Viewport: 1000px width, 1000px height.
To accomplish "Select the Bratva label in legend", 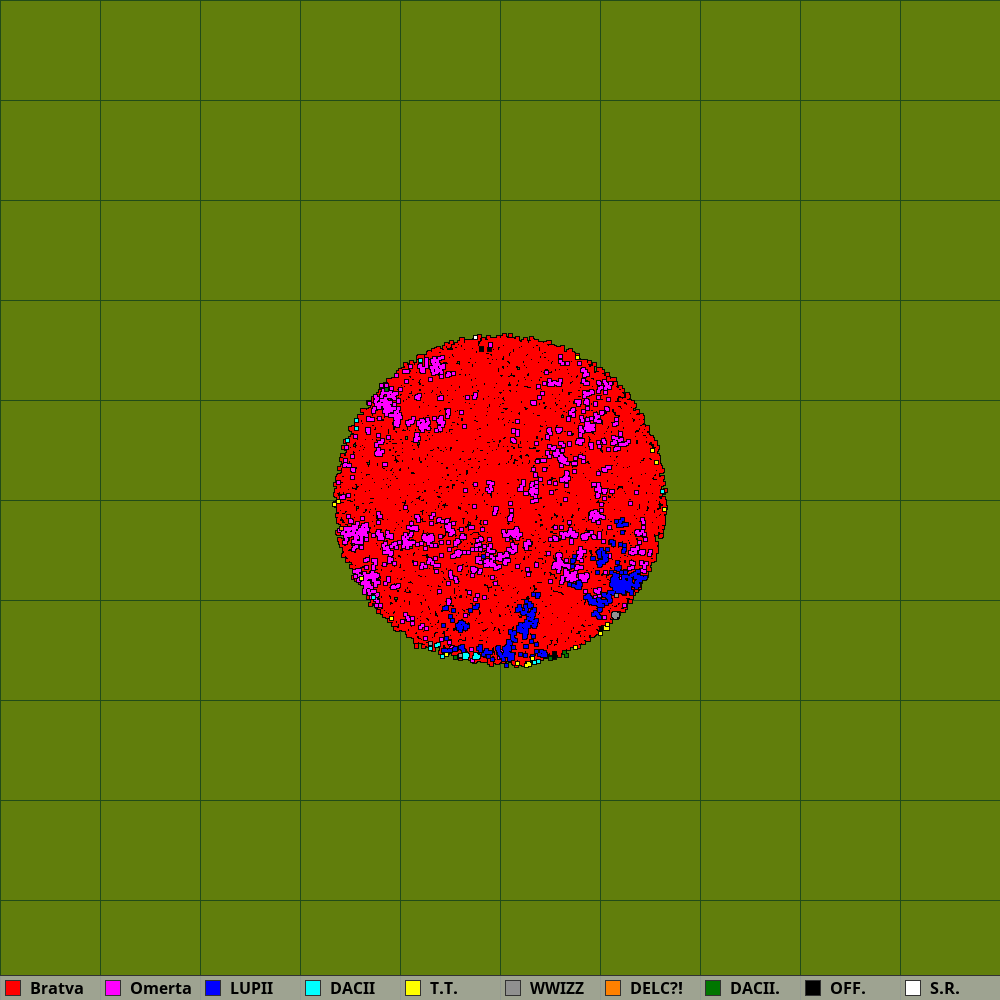I will (57, 988).
